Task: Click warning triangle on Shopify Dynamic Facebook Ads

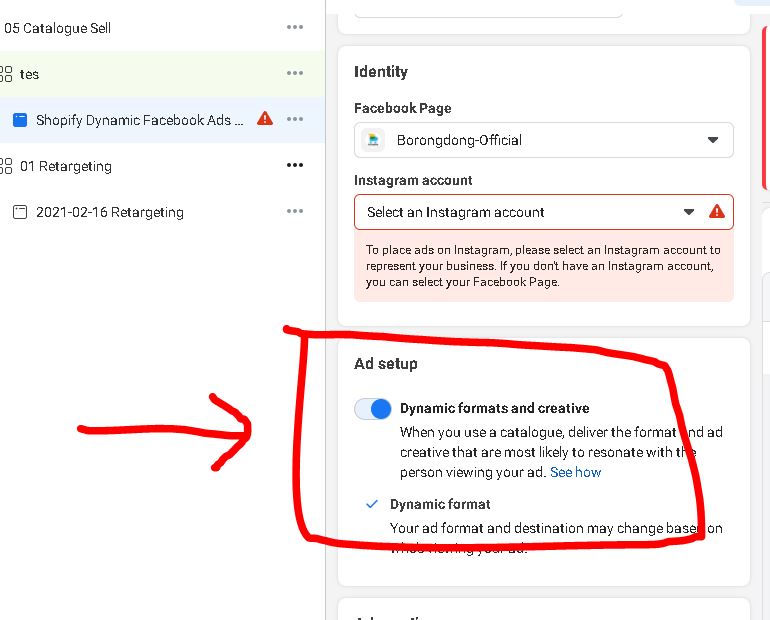Action: click(265, 118)
